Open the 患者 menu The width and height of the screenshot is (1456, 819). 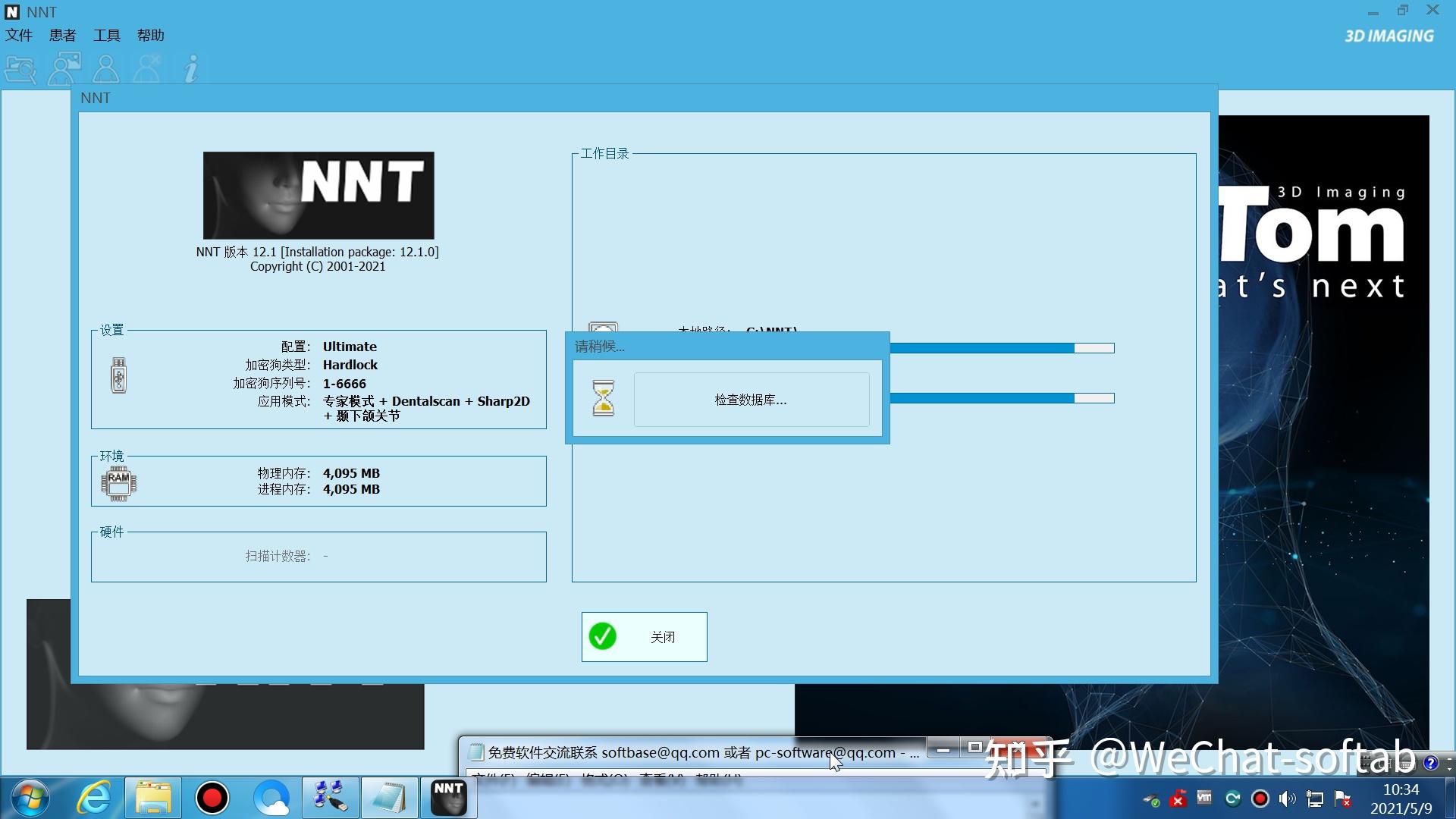click(x=62, y=36)
